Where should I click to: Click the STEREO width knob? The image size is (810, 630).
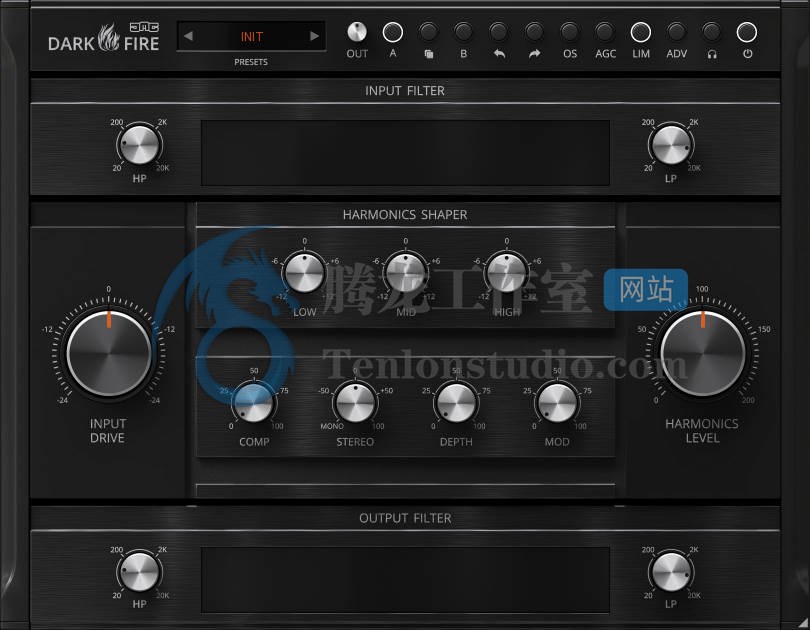[355, 402]
